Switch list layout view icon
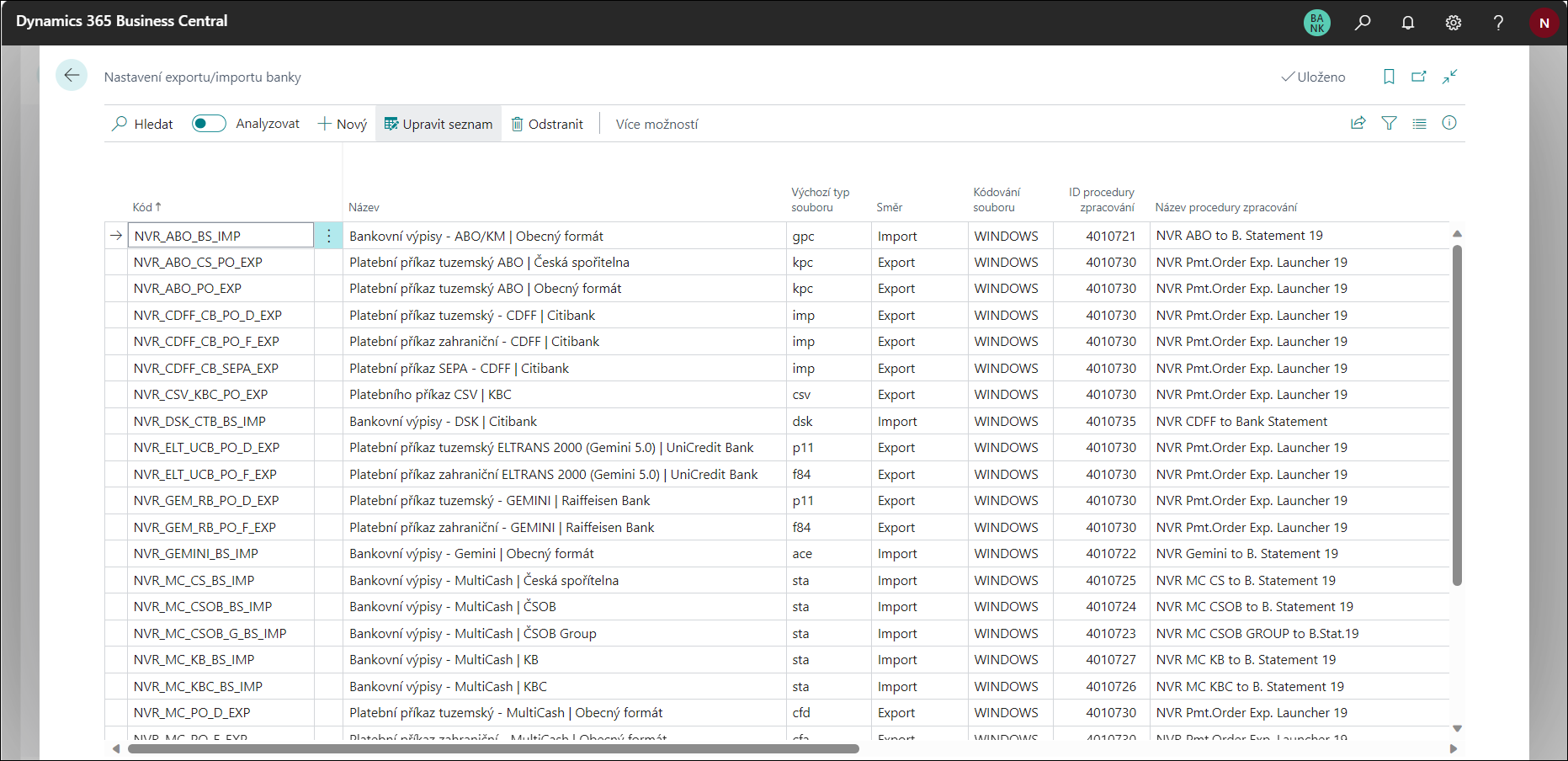Image resolution: width=1568 pixels, height=761 pixels. (x=1420, y=123)
